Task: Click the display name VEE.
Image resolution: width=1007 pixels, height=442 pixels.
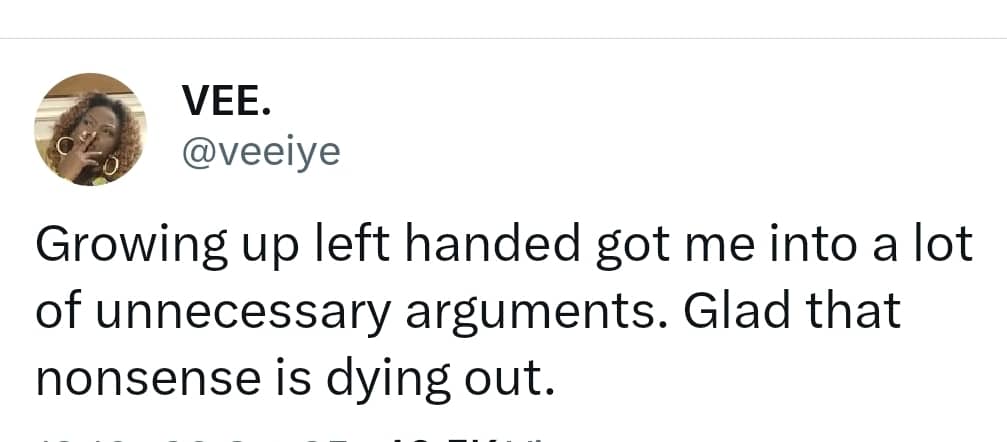Action: 224,100
